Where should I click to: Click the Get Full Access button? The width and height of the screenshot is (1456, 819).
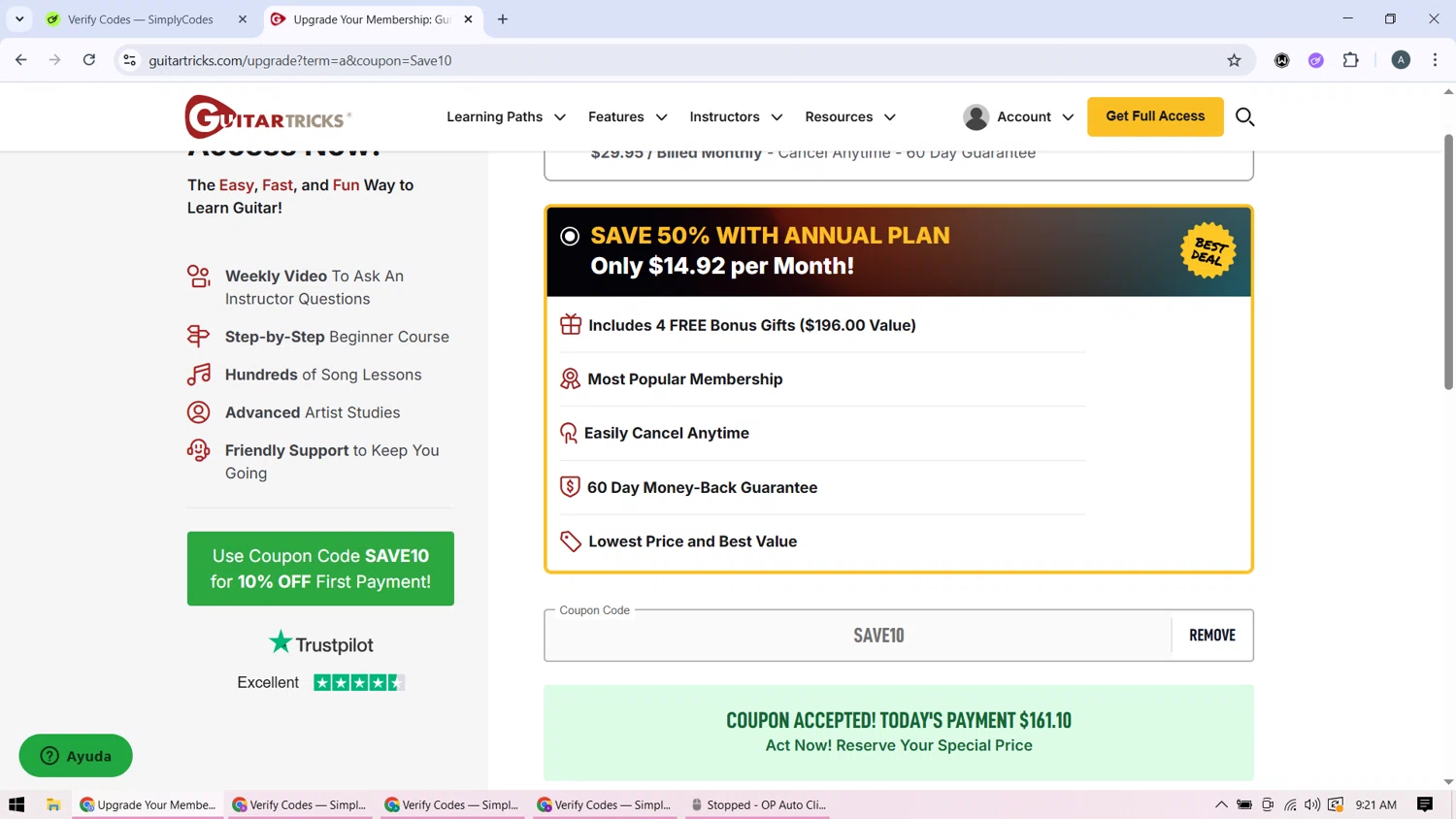(x=1155, y=116)
